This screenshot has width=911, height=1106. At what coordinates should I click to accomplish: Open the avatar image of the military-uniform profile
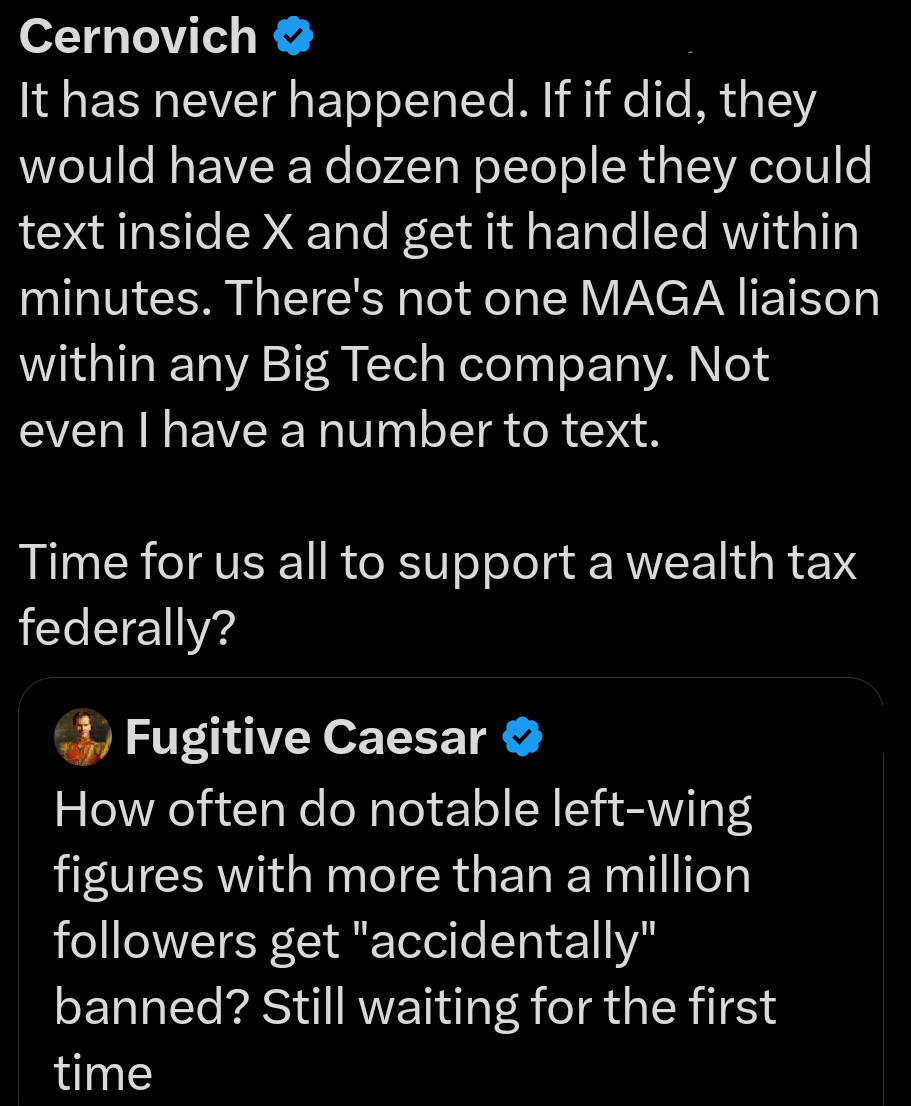click(x=83, y=737)
